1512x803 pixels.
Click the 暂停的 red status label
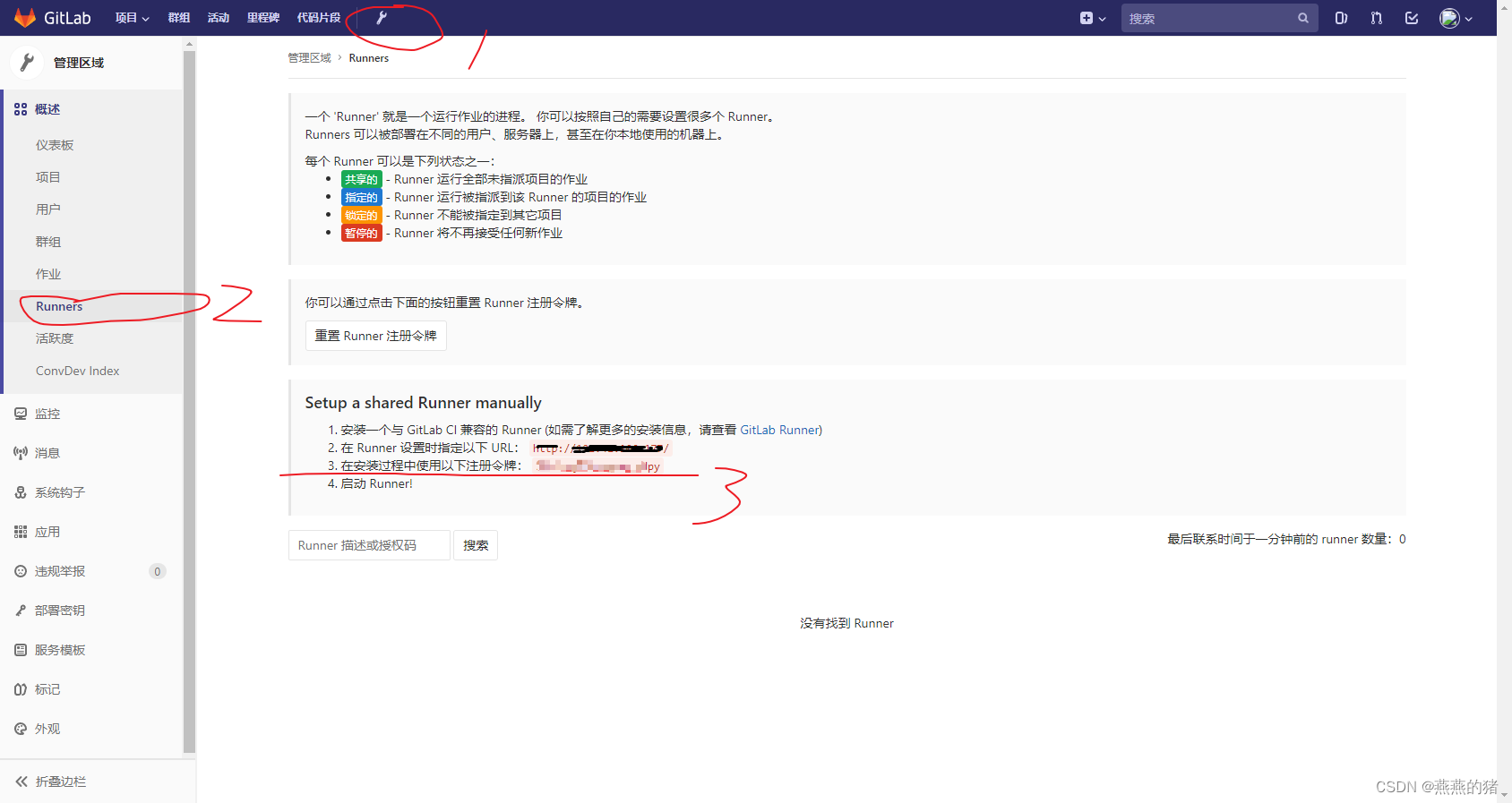tap(362, 233)
